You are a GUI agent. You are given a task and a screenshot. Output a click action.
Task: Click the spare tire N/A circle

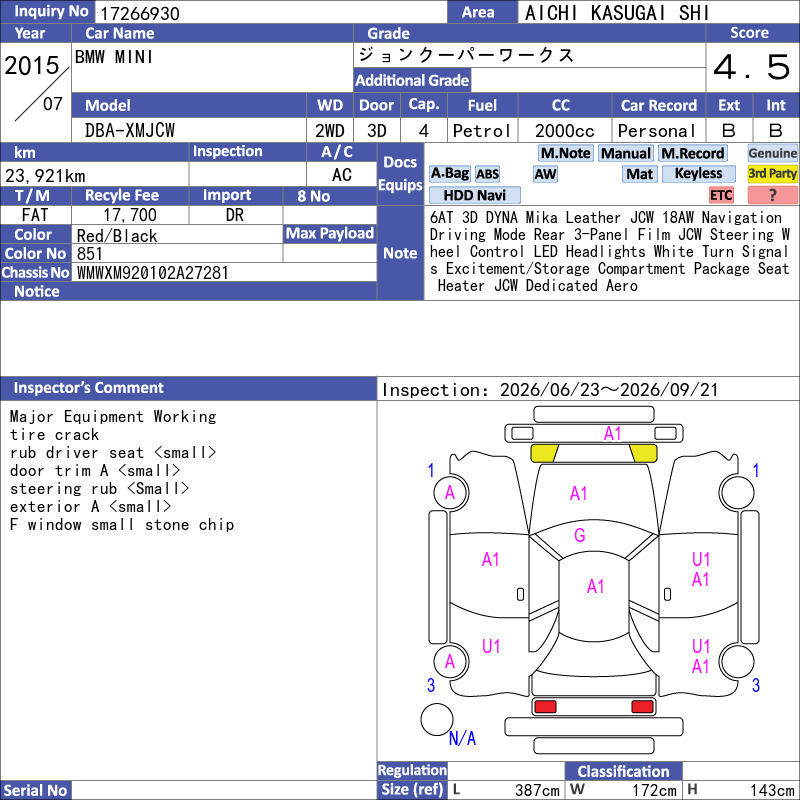click(x=437, y=719)
